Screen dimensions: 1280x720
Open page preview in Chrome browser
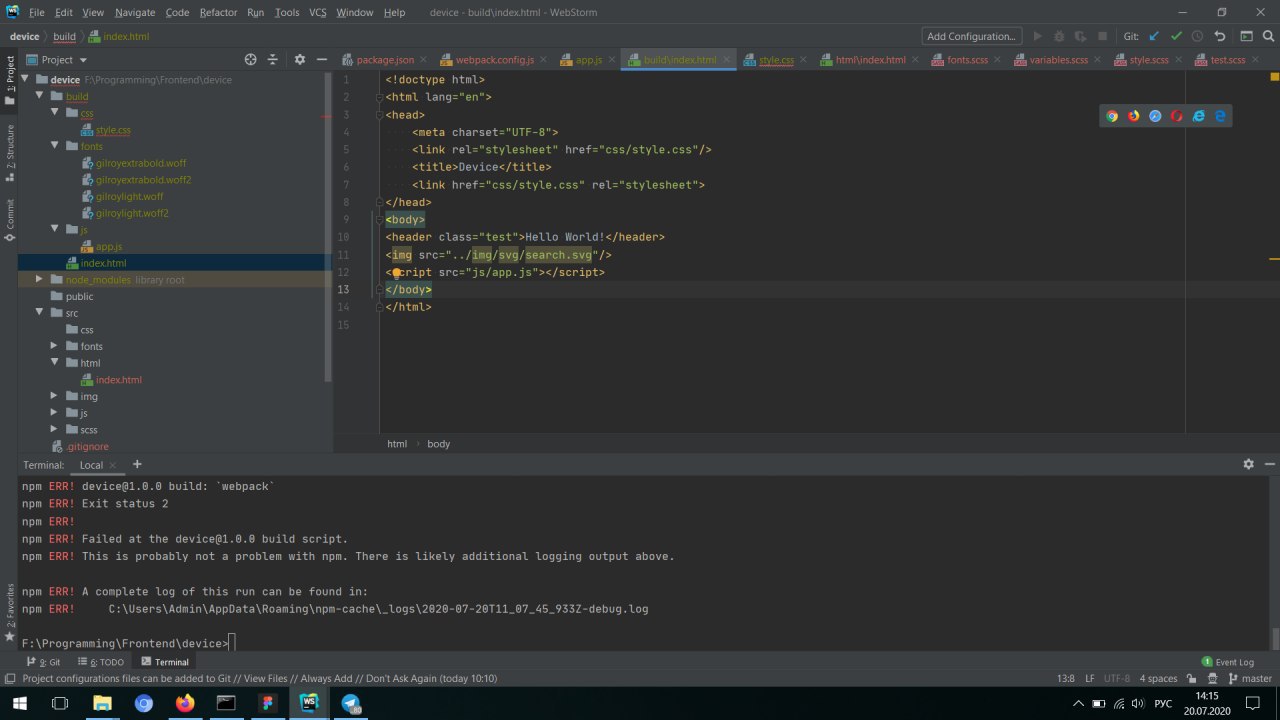click(1112, 116)
